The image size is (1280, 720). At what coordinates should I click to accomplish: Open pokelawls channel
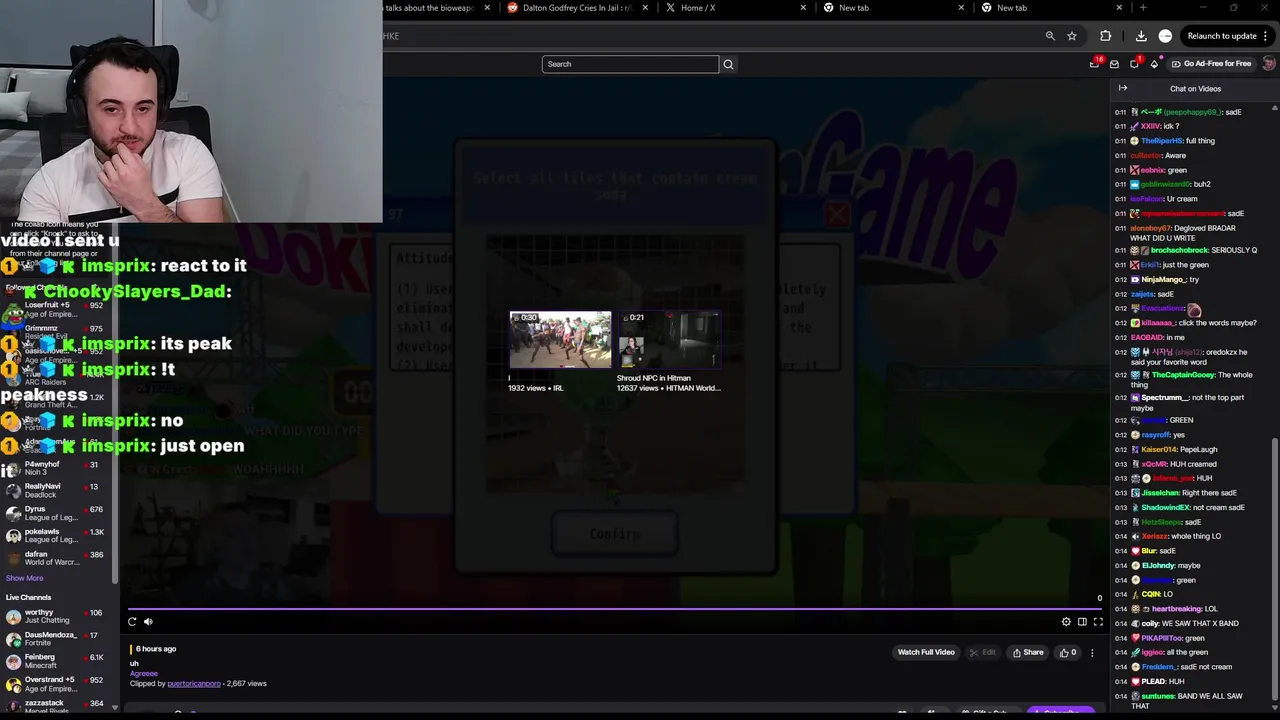click(x=58, y=535)
